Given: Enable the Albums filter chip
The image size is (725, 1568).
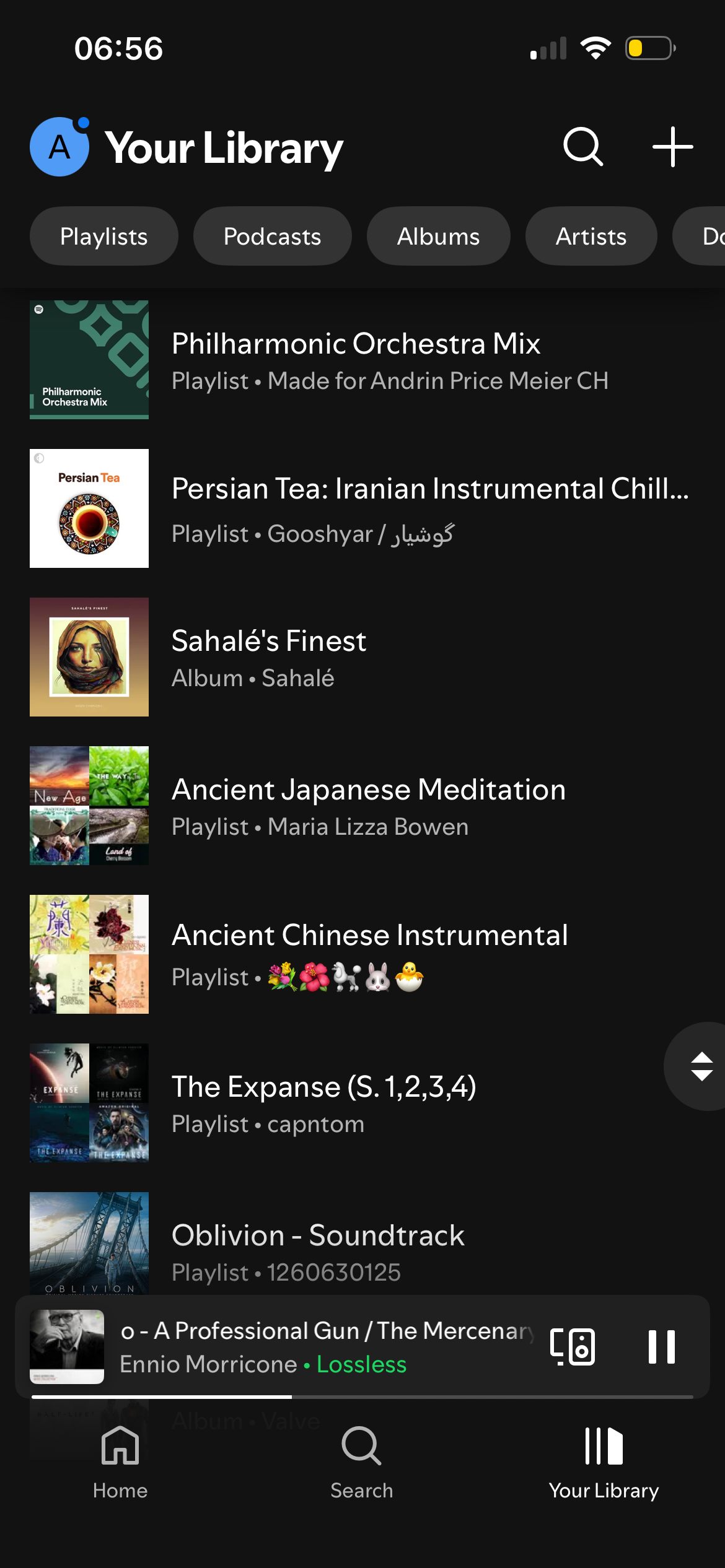Looking at the screenshot, I should click(x=438, y=236).
